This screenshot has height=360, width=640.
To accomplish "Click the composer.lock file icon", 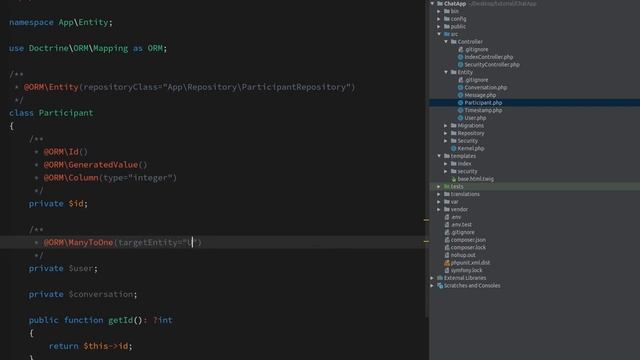I will coord(447,247).
